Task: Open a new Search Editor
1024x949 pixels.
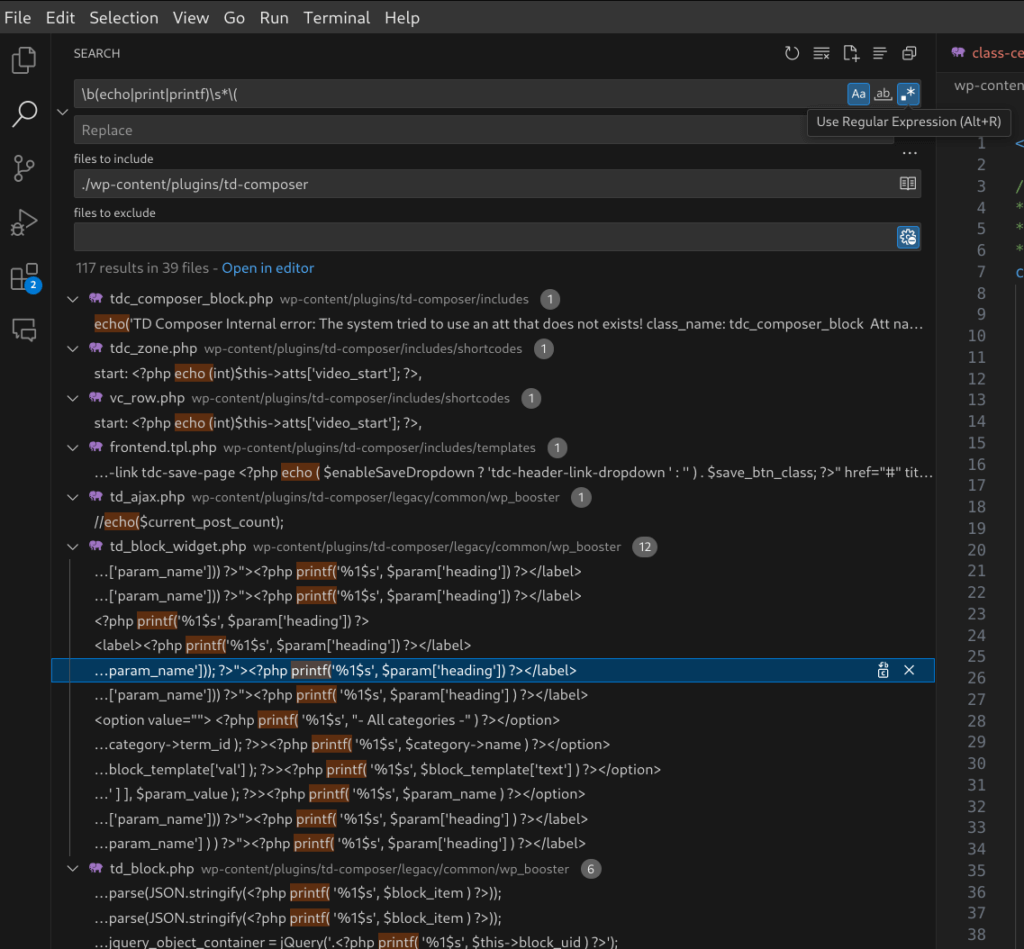Action: point(850,53)
